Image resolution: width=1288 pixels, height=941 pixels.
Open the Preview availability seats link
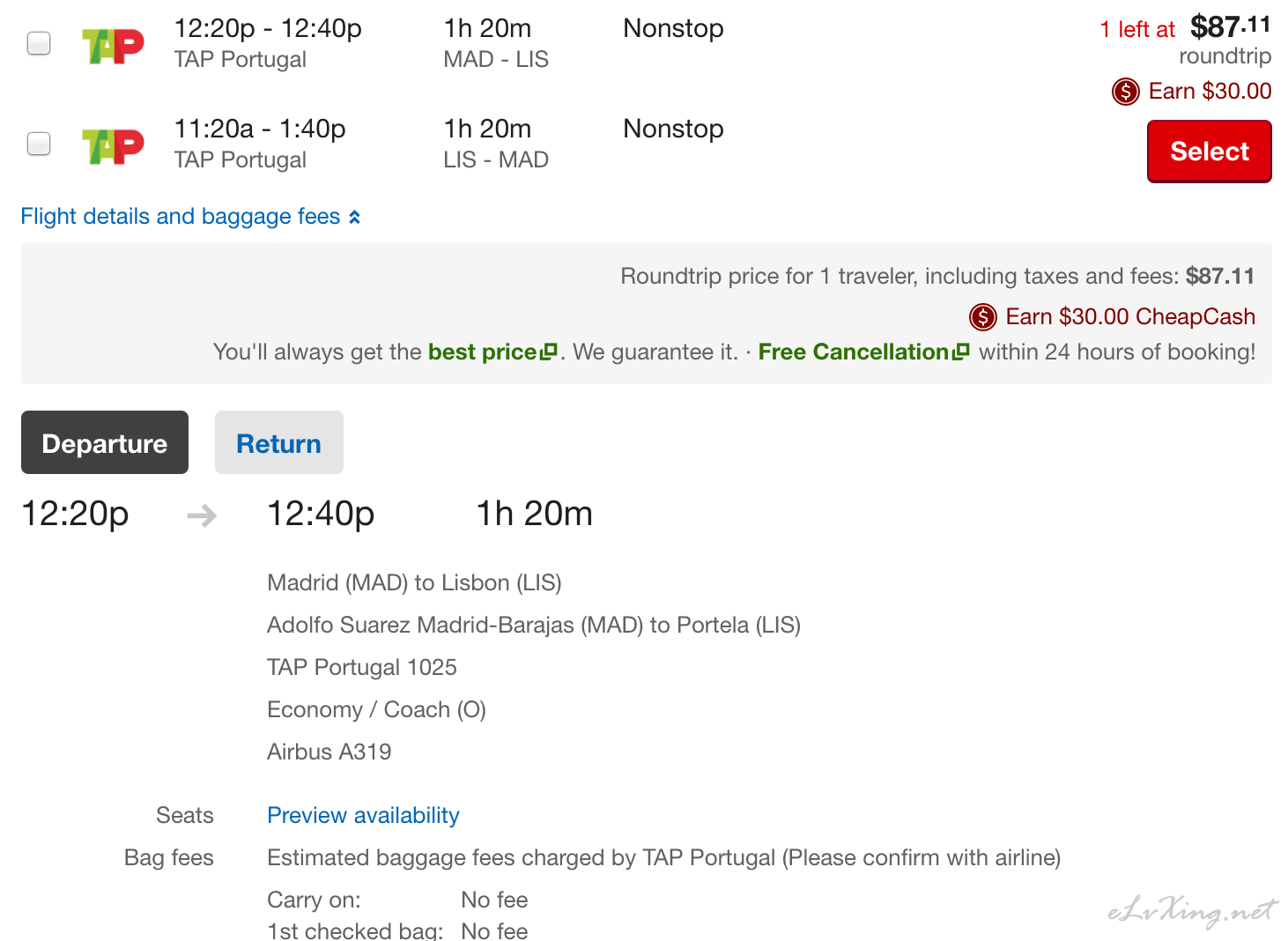click(x=363, y=815)
